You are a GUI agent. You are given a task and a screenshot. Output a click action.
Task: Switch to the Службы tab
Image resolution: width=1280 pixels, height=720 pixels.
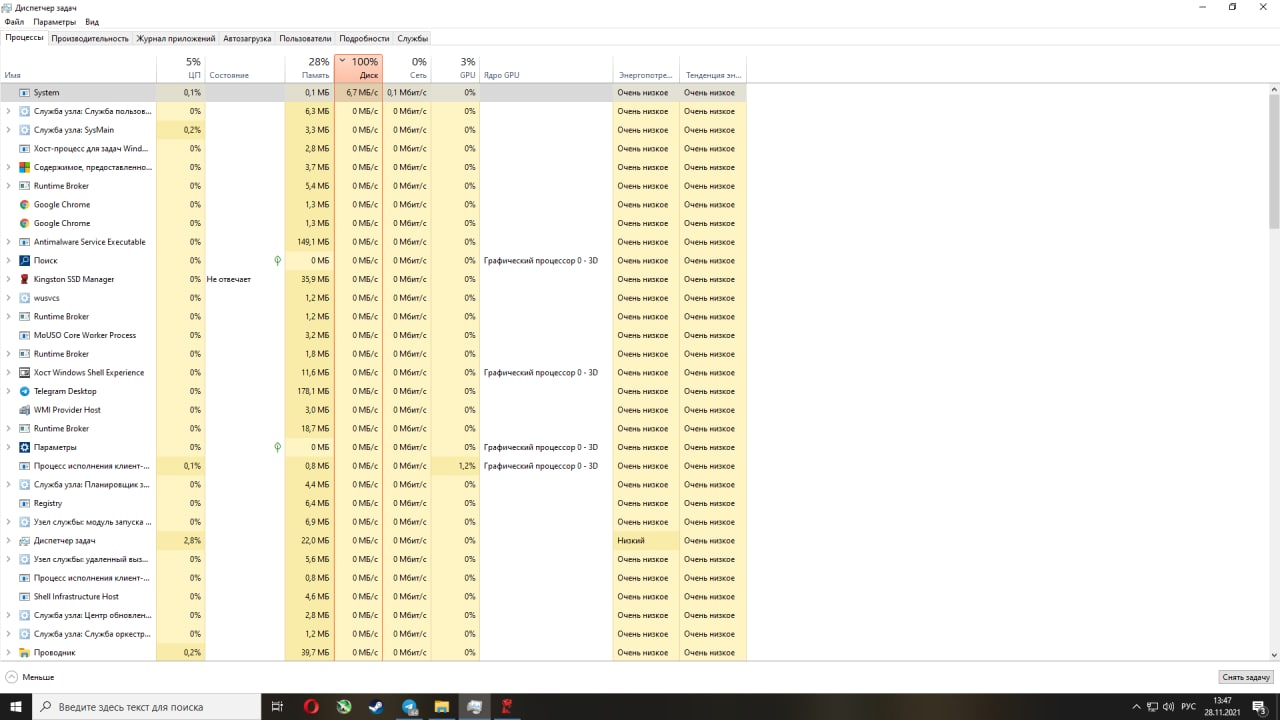(413, 38)
